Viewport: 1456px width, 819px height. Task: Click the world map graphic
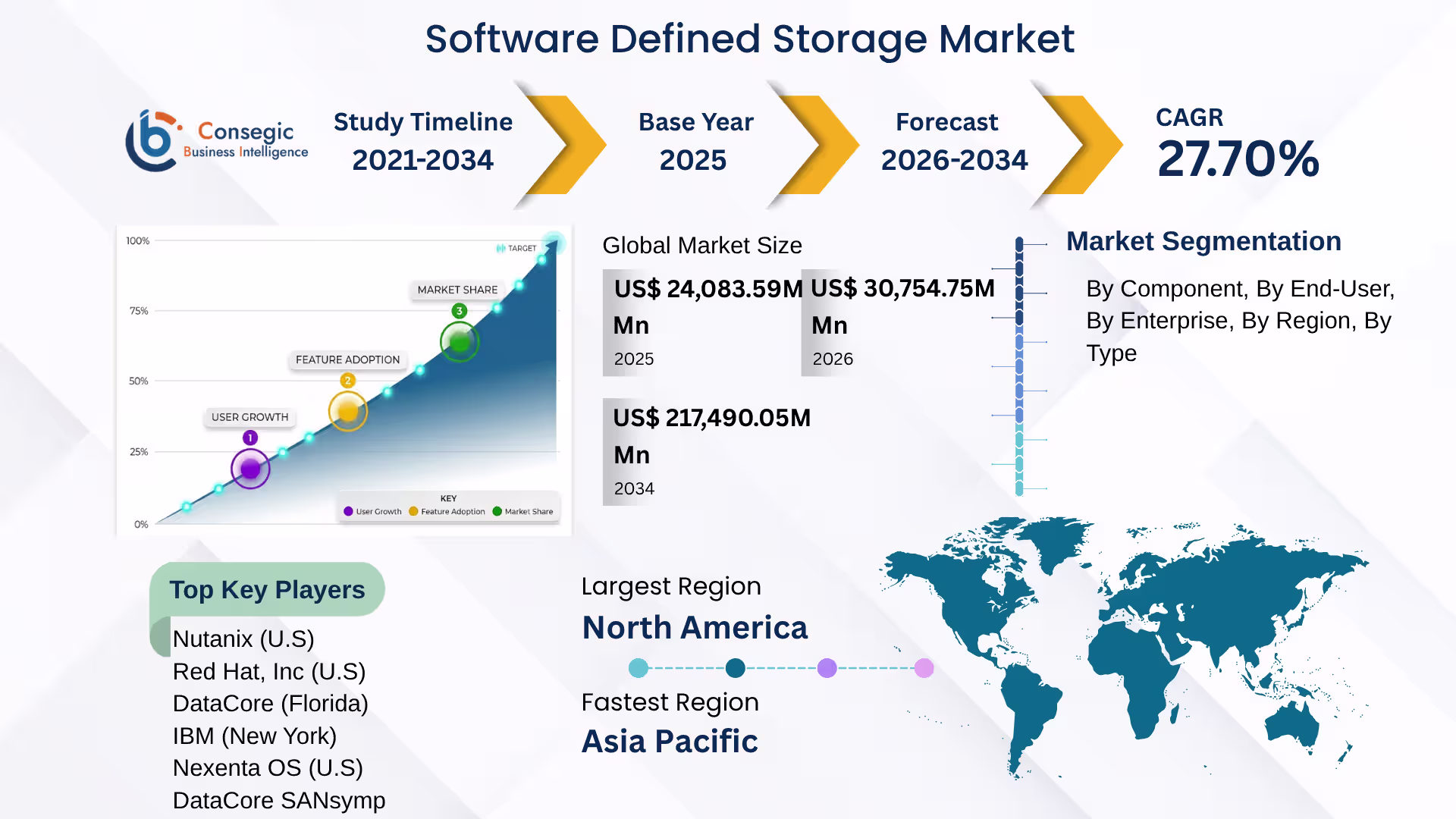(1124, 648)
